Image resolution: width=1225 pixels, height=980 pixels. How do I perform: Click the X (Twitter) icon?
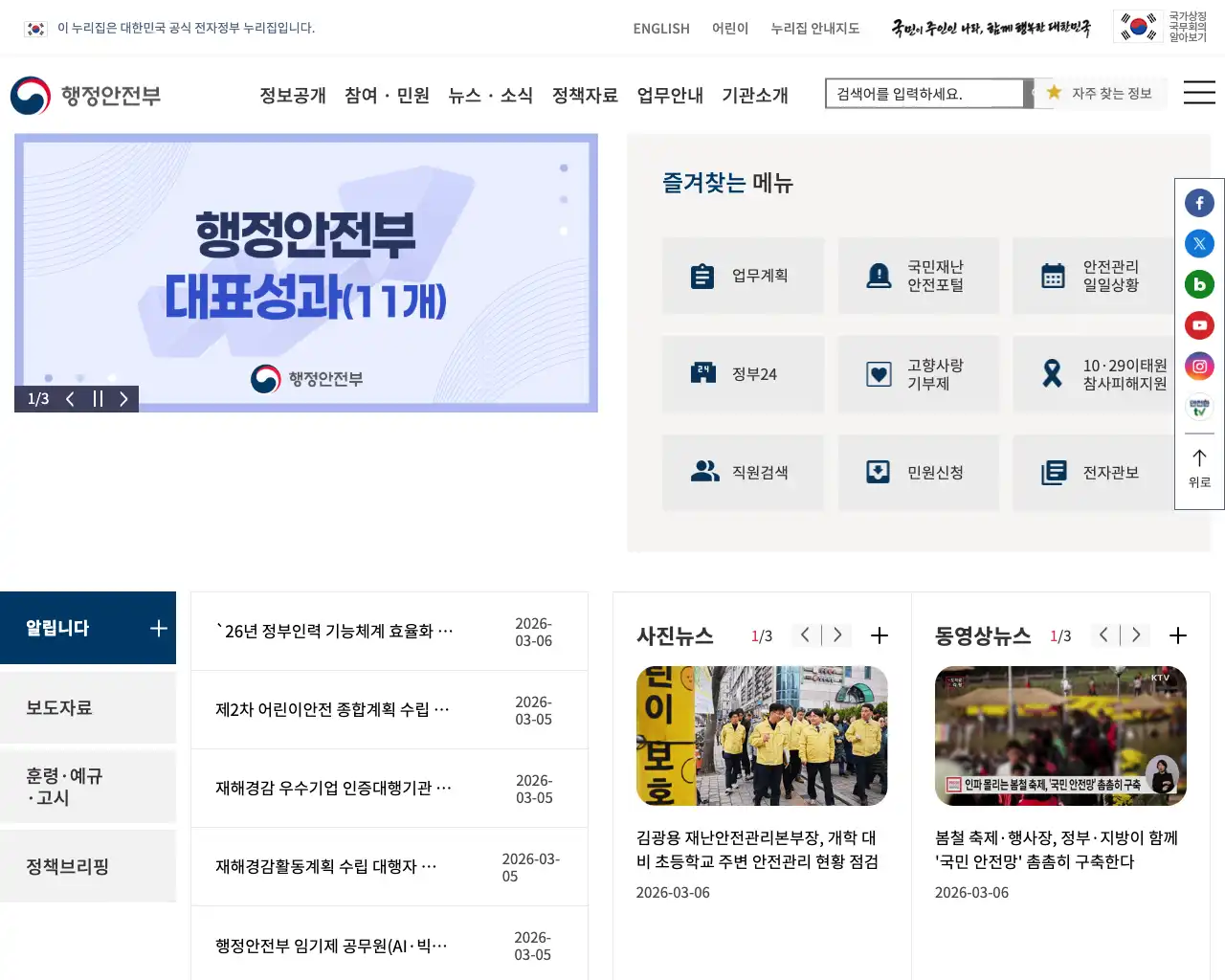pyautogui.click(x=1199, y=243)
